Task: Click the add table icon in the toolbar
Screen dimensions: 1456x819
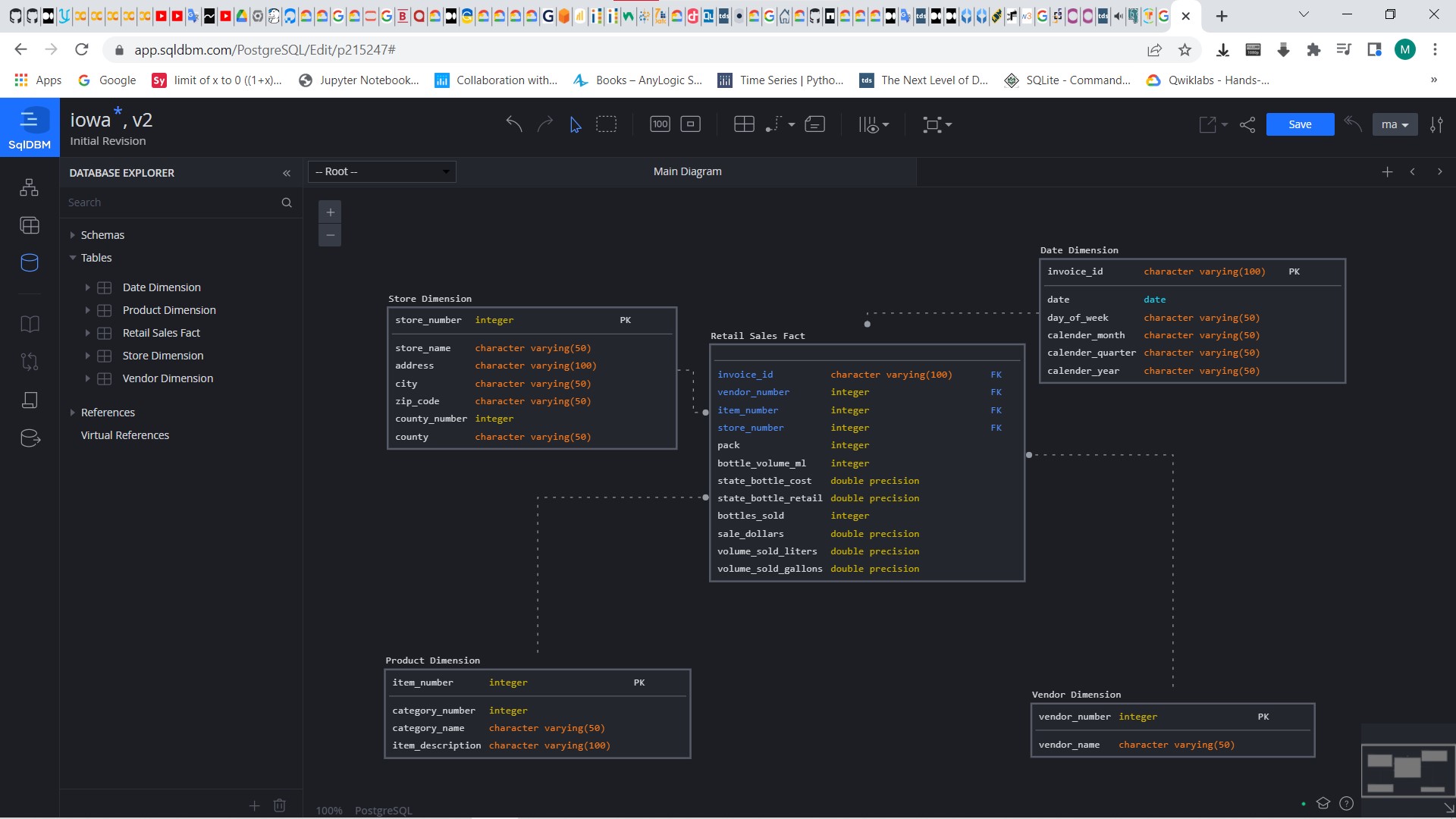Action: (x=744, y=124)
